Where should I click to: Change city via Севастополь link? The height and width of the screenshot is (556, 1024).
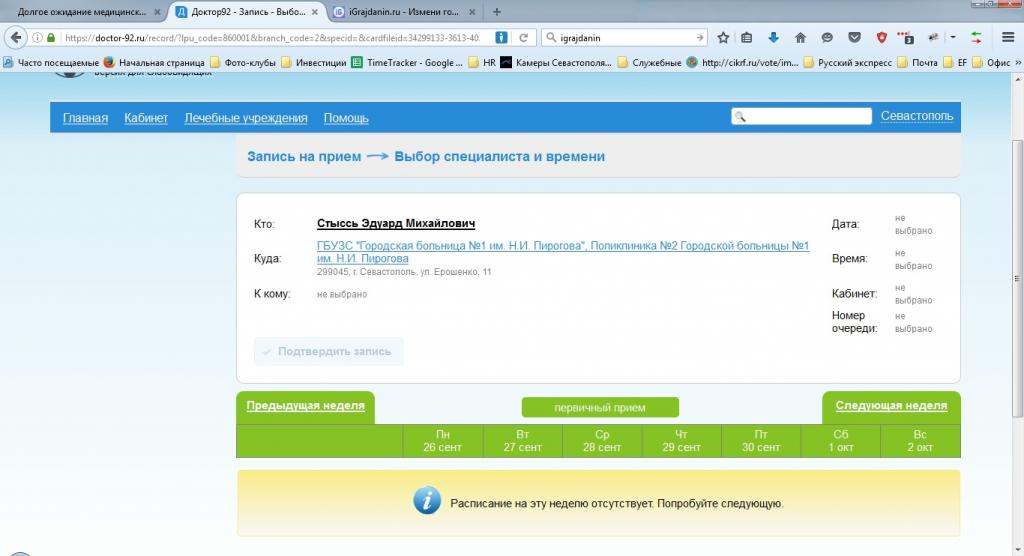pyautogui.click(x=917, y=116)
